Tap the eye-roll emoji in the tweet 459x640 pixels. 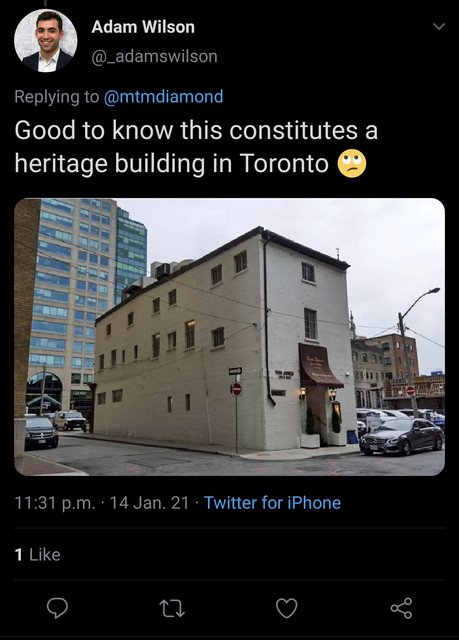tap(352, 164)
